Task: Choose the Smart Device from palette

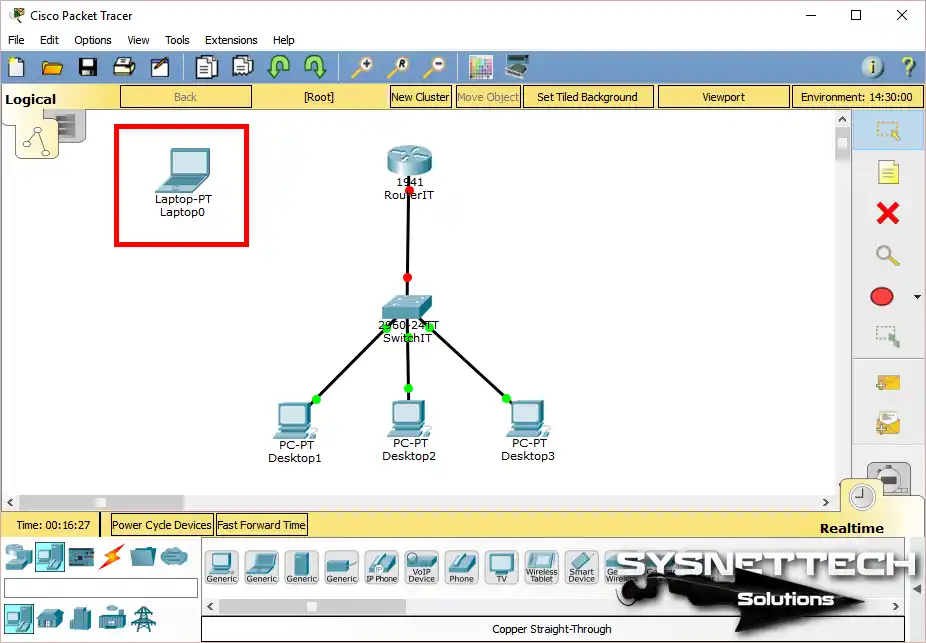Action: pyautogui.click(x=581, y=567)
